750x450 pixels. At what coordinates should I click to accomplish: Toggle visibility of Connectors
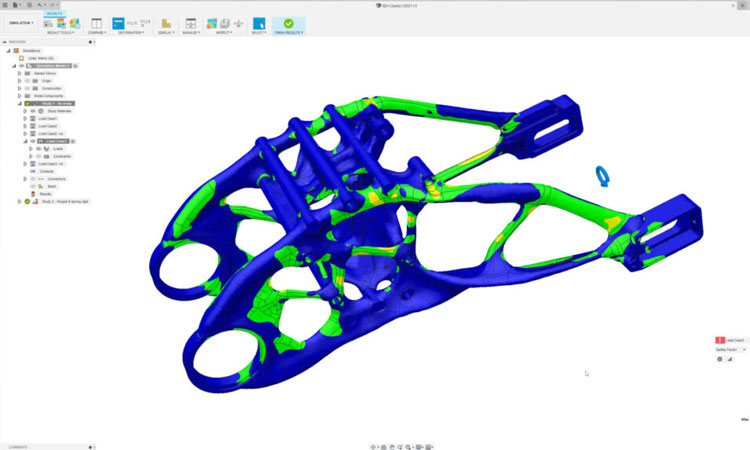tap(33, 179)
